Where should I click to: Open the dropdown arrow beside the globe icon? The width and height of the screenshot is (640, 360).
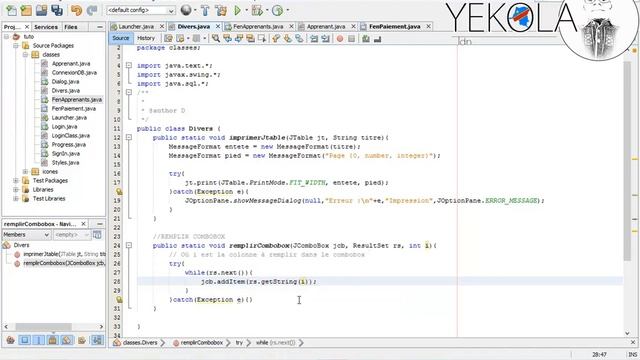(x=195, y=10)
